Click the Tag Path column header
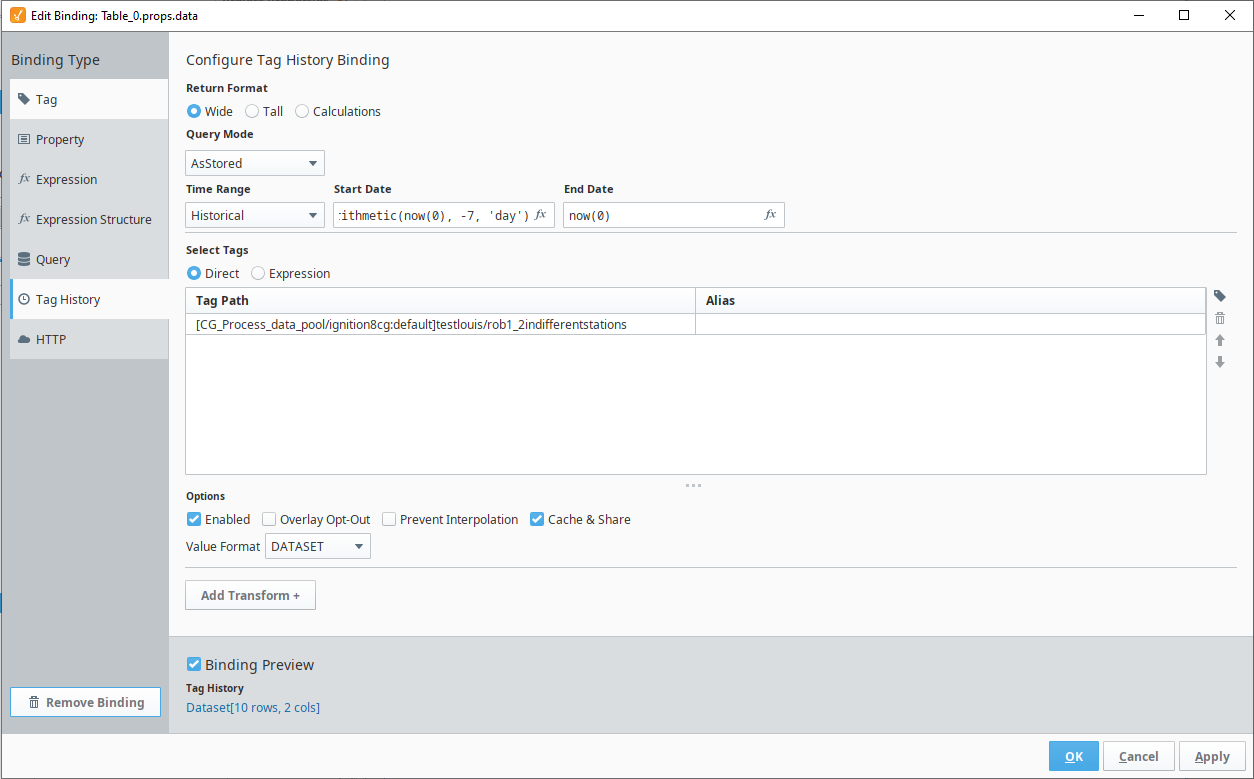 440,300
